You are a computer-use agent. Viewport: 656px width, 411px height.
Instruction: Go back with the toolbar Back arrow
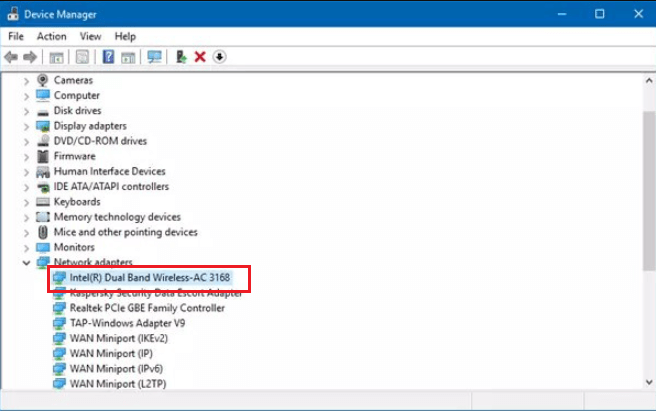[11, 57]
